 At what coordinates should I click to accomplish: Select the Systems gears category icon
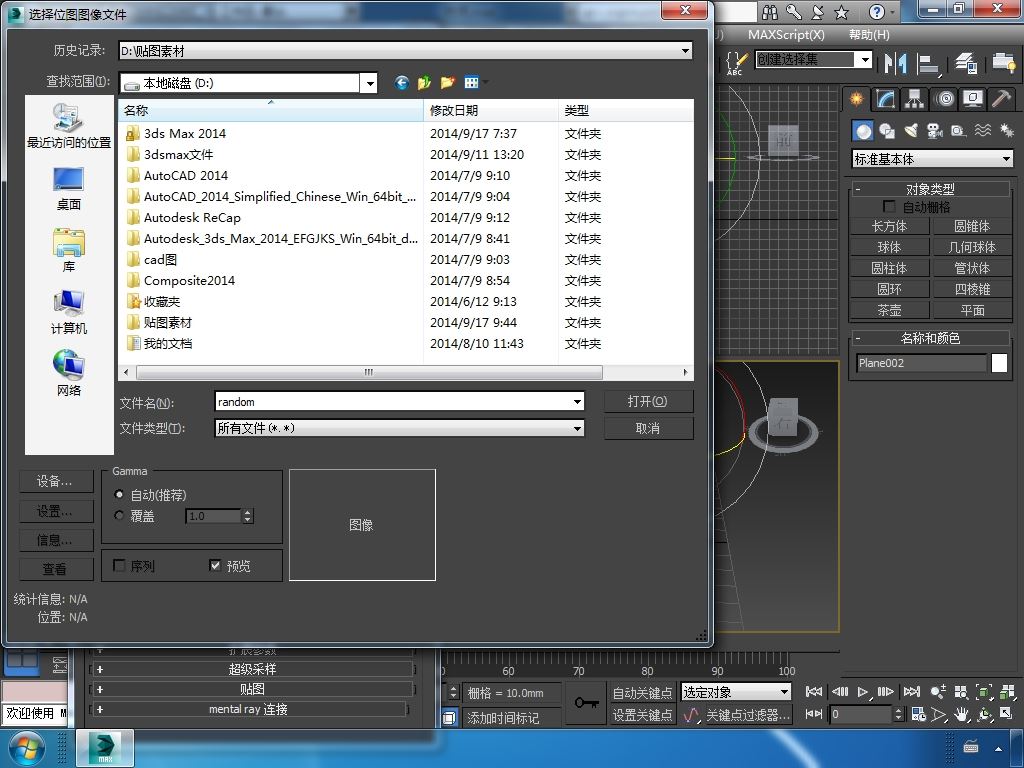pos(1006,131)
